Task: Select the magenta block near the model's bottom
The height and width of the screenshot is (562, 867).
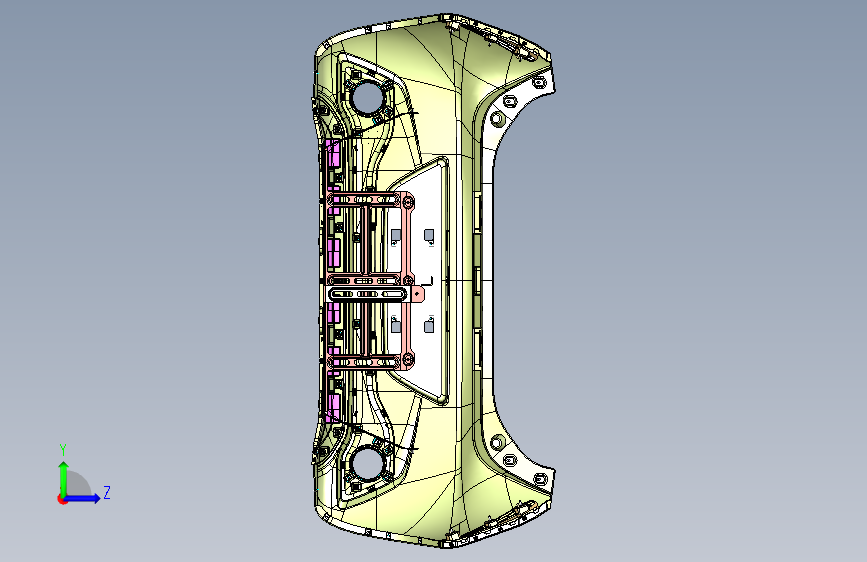Action: coord(333,408)
